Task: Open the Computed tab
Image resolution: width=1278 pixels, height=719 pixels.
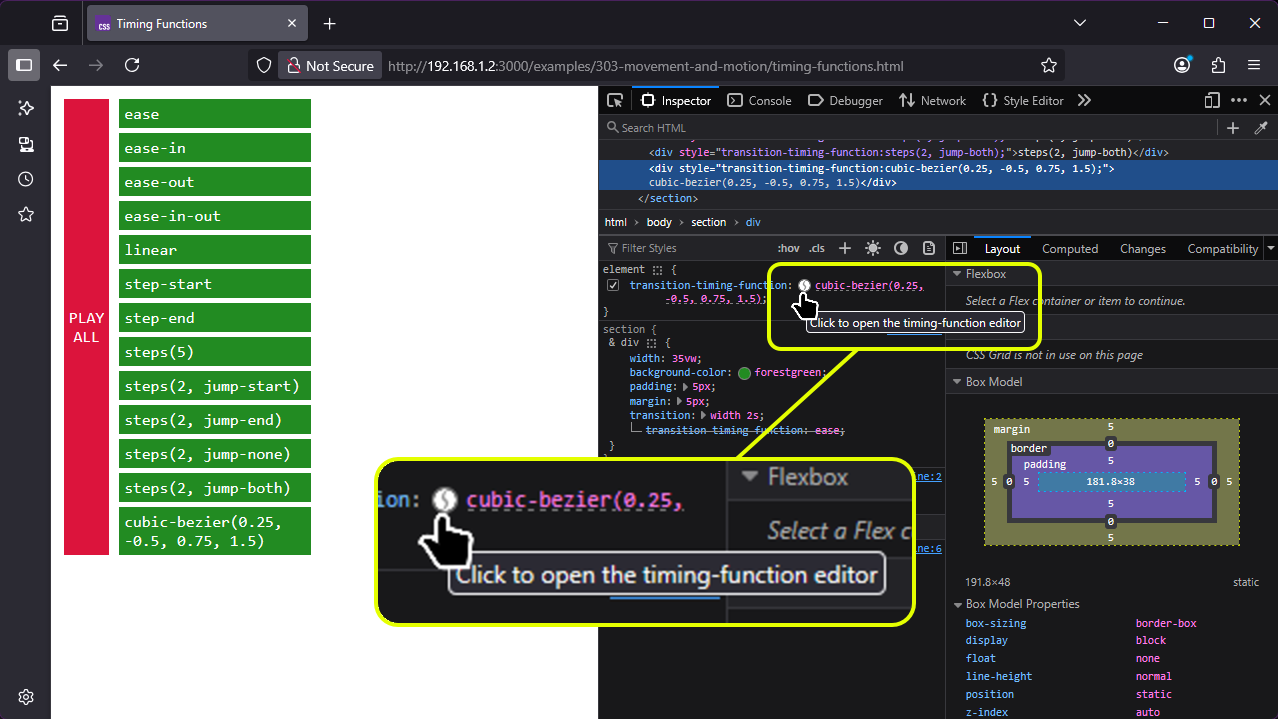Action: pos(1069,249)
